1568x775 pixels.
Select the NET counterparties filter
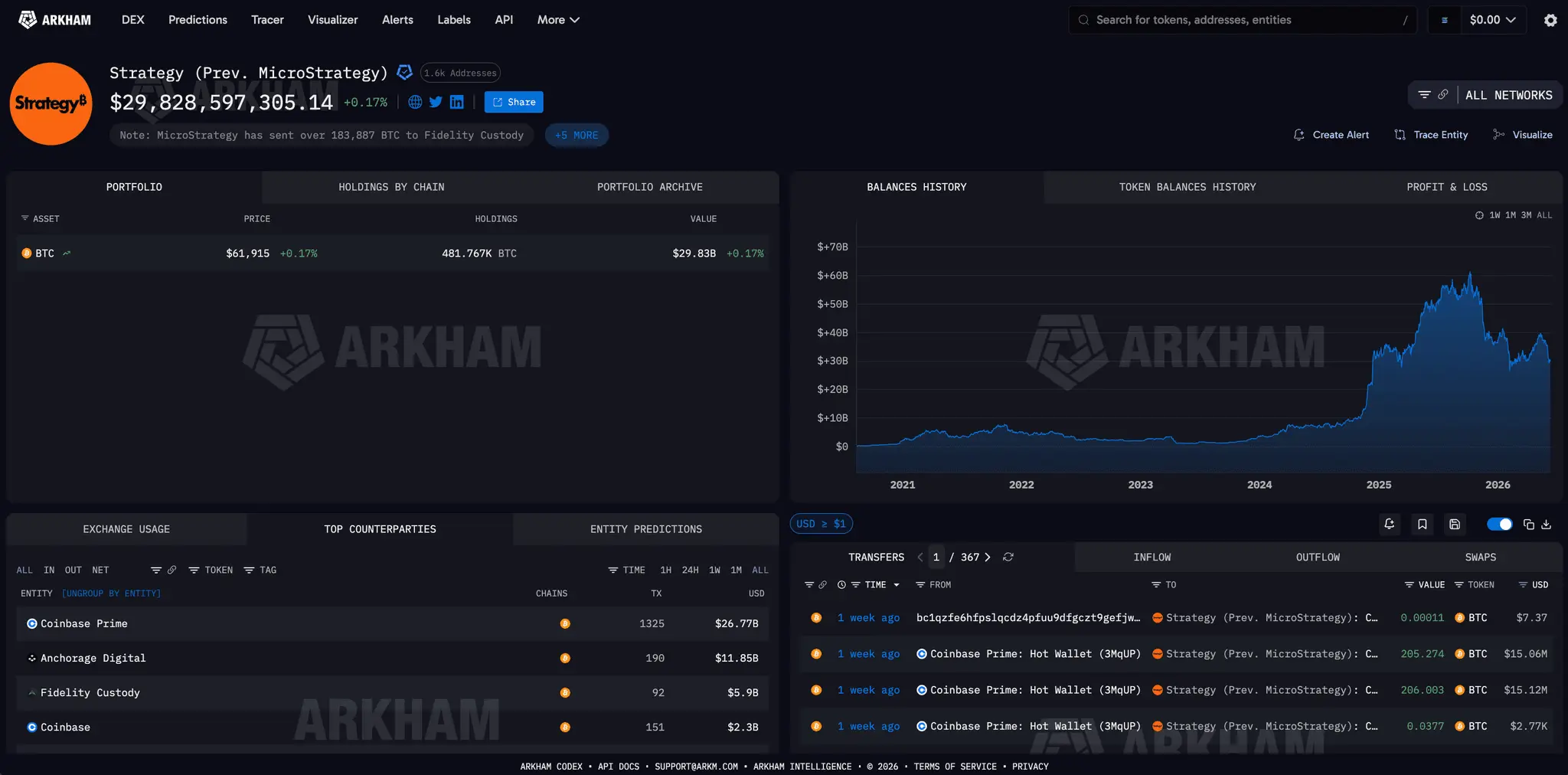(100, 571)
